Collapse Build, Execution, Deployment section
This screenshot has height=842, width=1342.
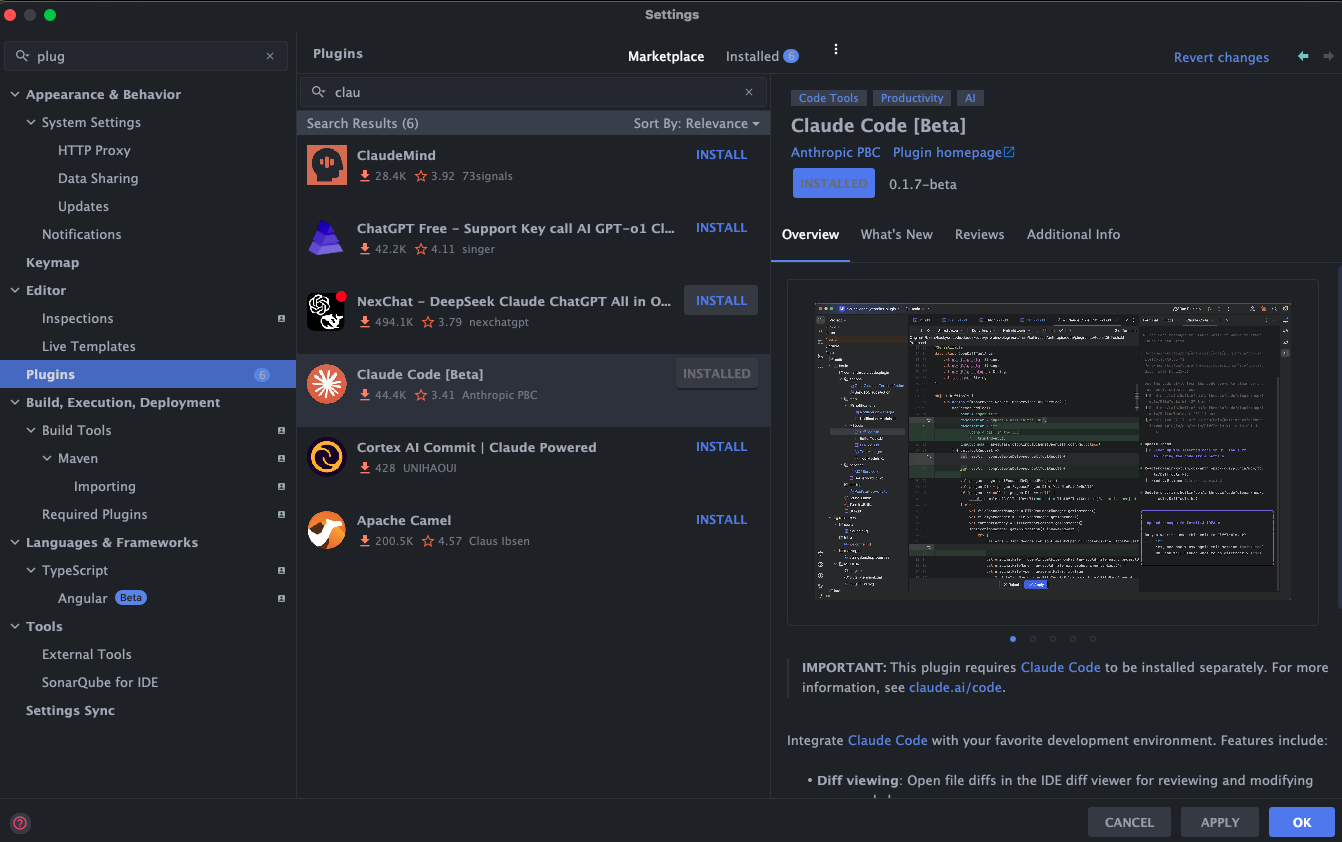[15, 403]
